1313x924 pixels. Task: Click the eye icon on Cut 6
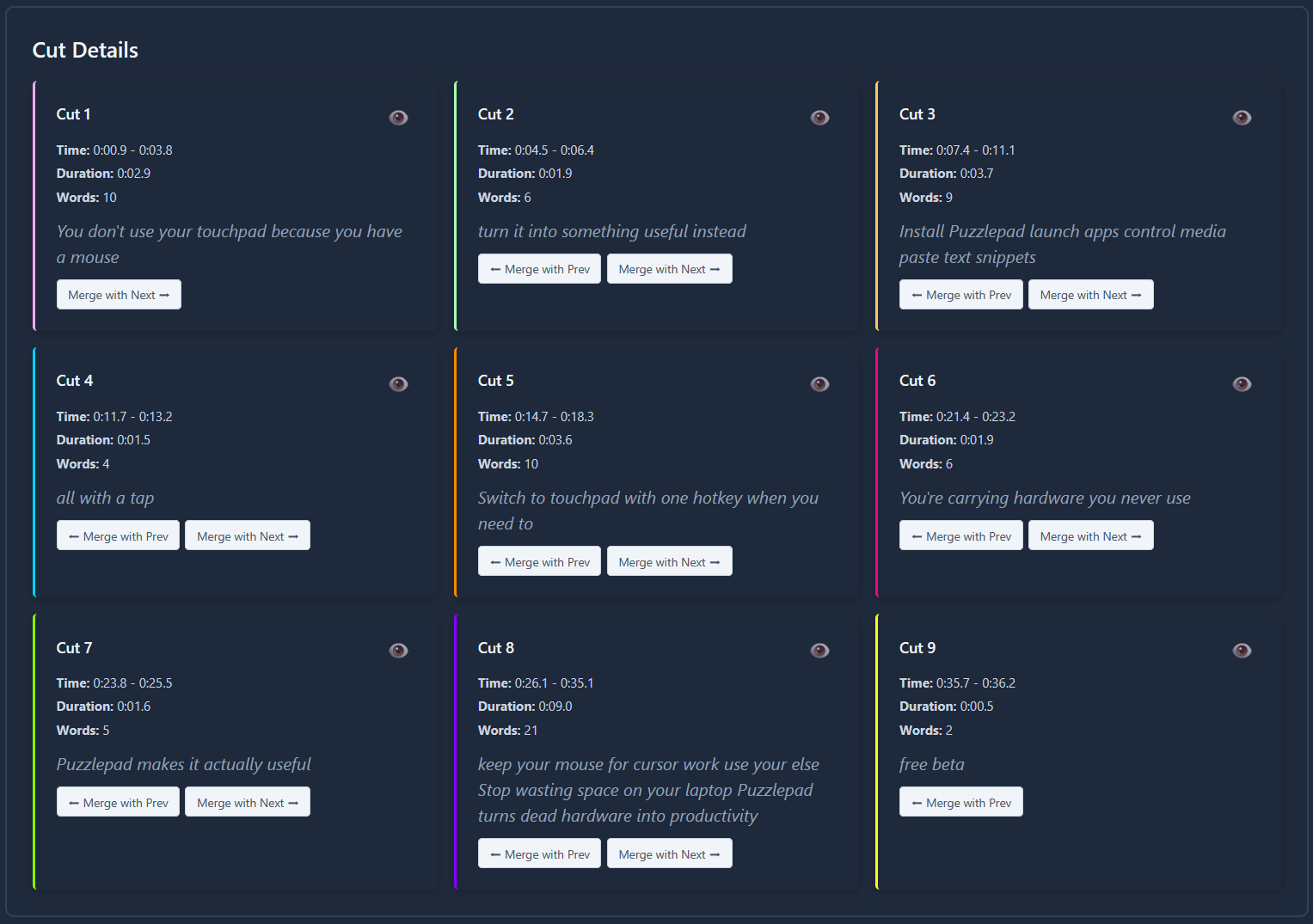pyautogui.click(x=1242, y=384)
